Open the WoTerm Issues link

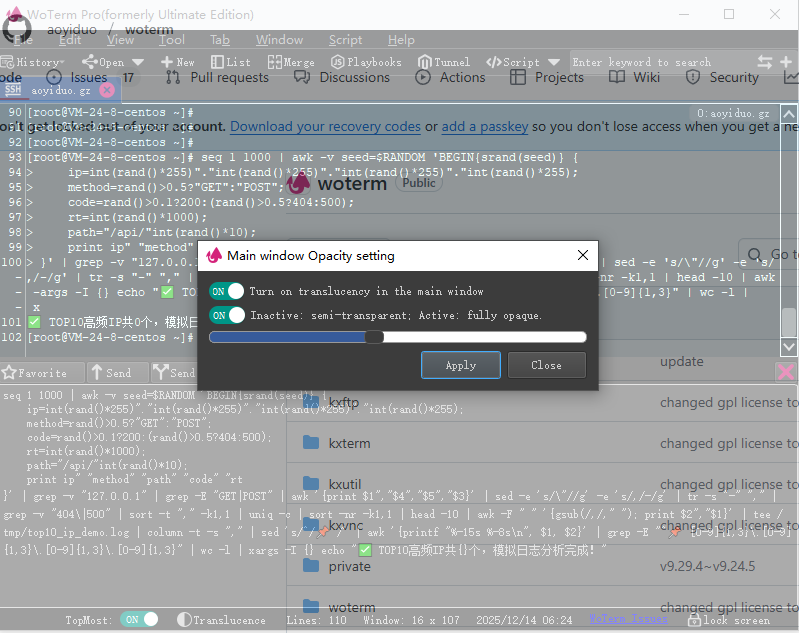point(628,619)
